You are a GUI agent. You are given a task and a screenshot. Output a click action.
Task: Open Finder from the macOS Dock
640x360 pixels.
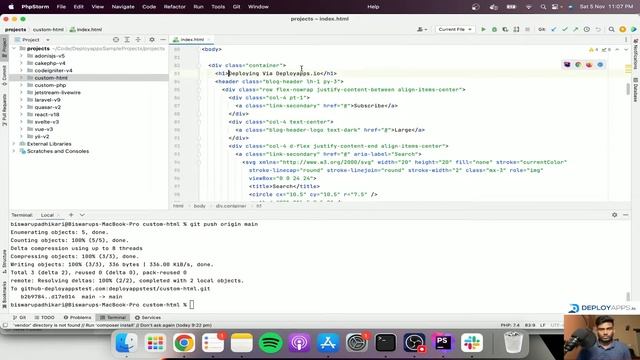tap(126, 343)
